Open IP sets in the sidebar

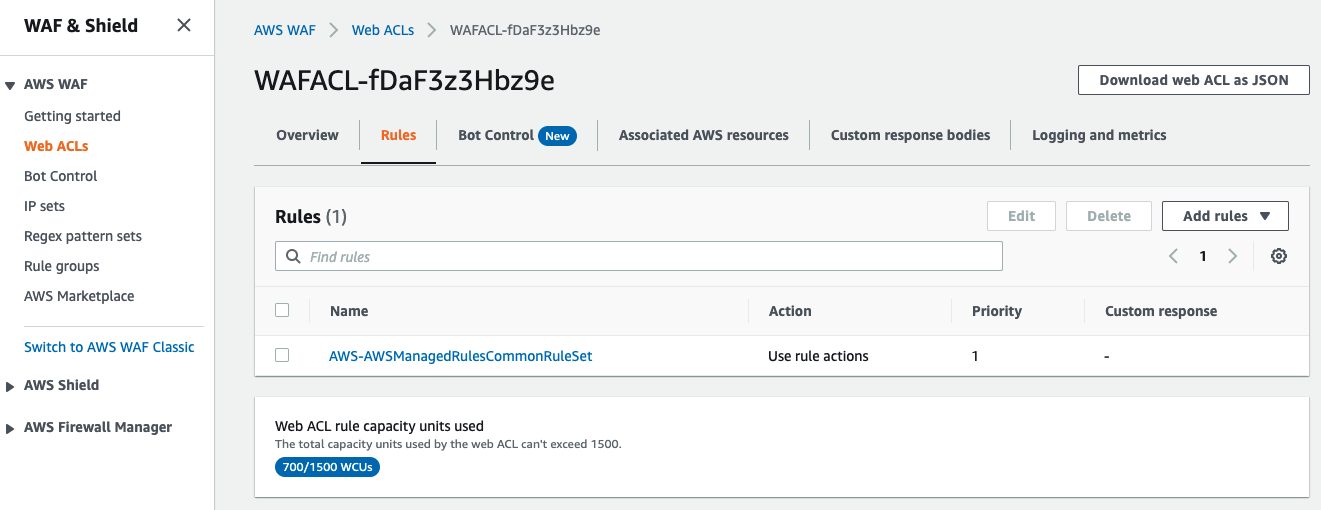(44, 206)
